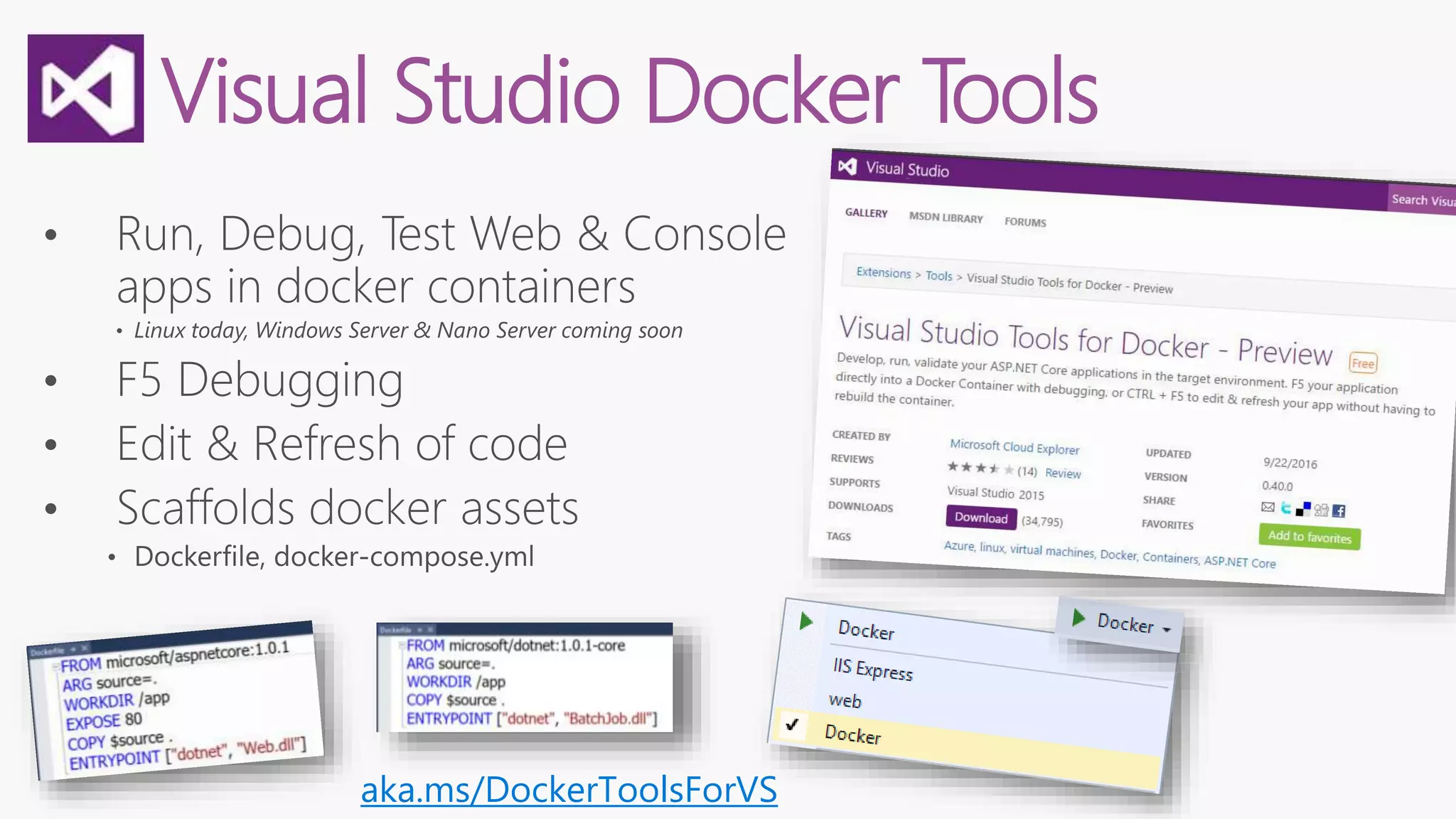This screenshot has height=819, width=1456.
Task: Choose web in the debug target menu
Action: [x=845, y=700]
